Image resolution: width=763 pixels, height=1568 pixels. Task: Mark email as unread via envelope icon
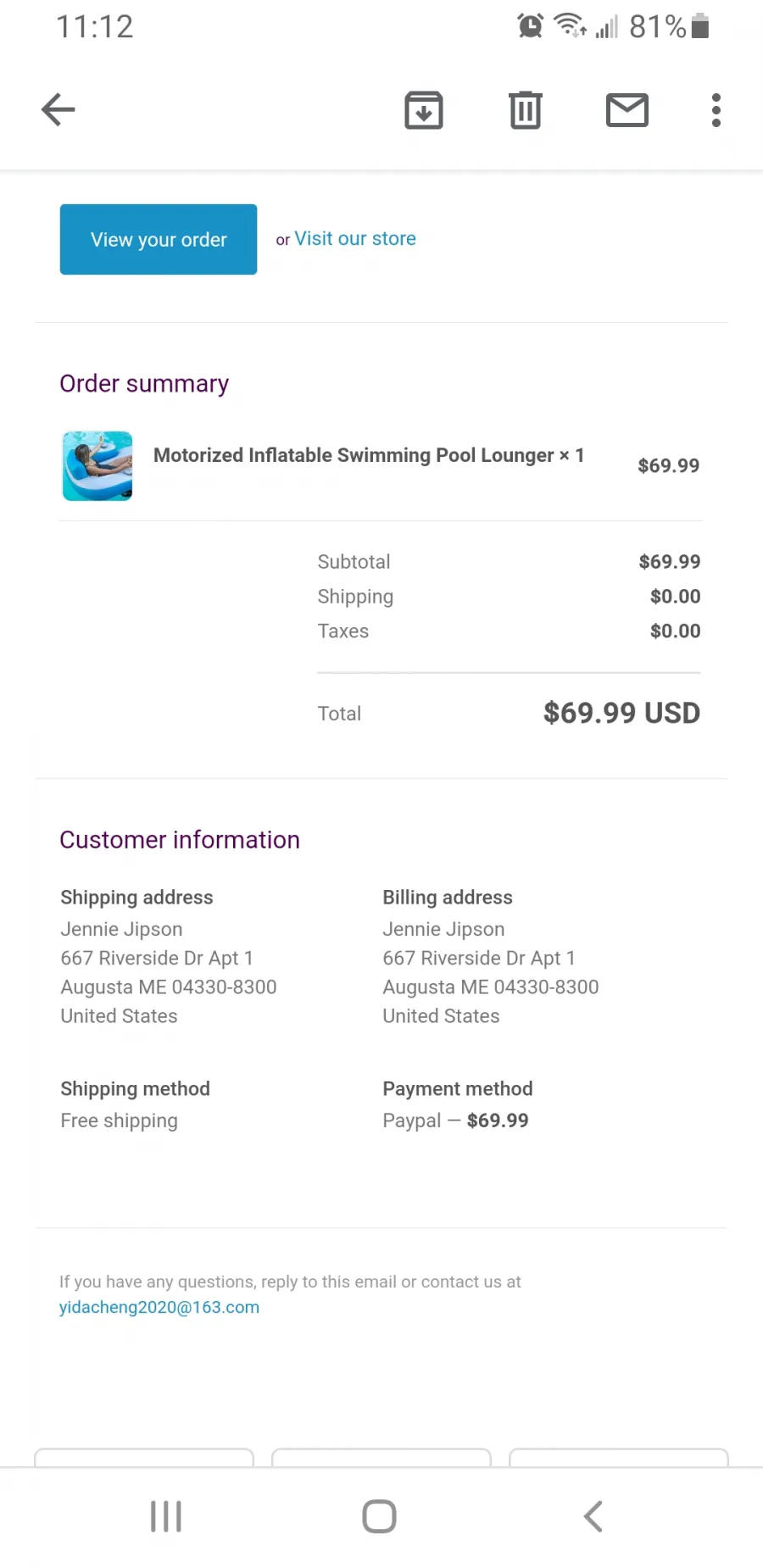(x=627, y=110)
